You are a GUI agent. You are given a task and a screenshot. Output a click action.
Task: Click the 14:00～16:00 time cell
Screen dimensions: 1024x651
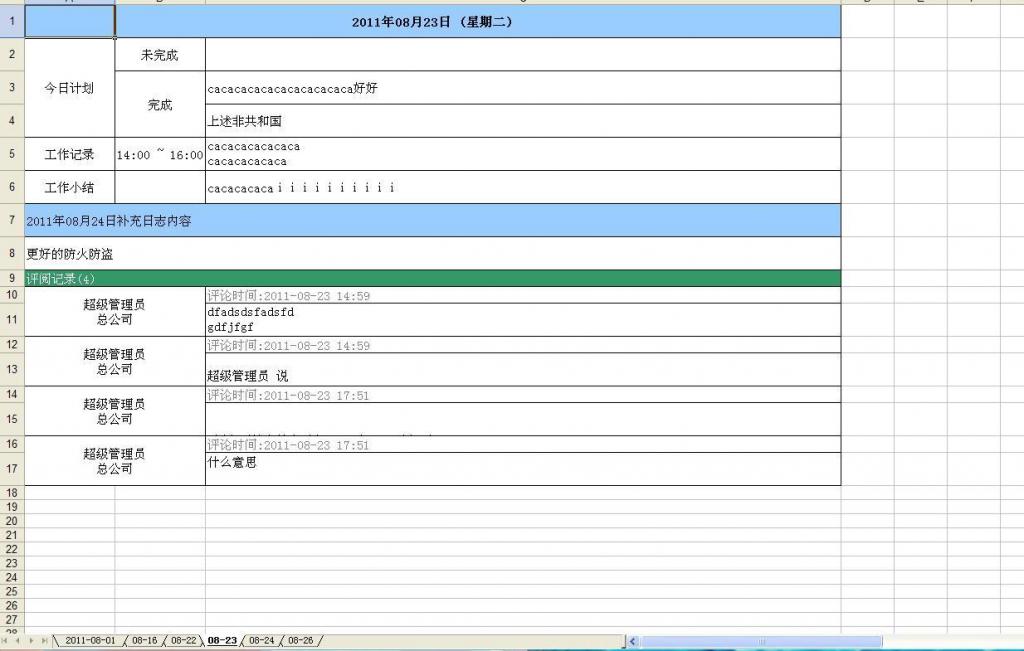click(160, 153)
